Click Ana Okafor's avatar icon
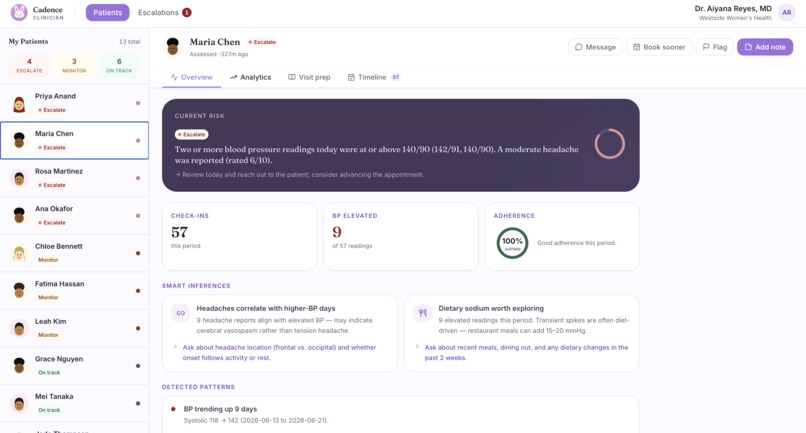Image resolution: width=806 pixels, height=433 pixels. coord(19,215)
